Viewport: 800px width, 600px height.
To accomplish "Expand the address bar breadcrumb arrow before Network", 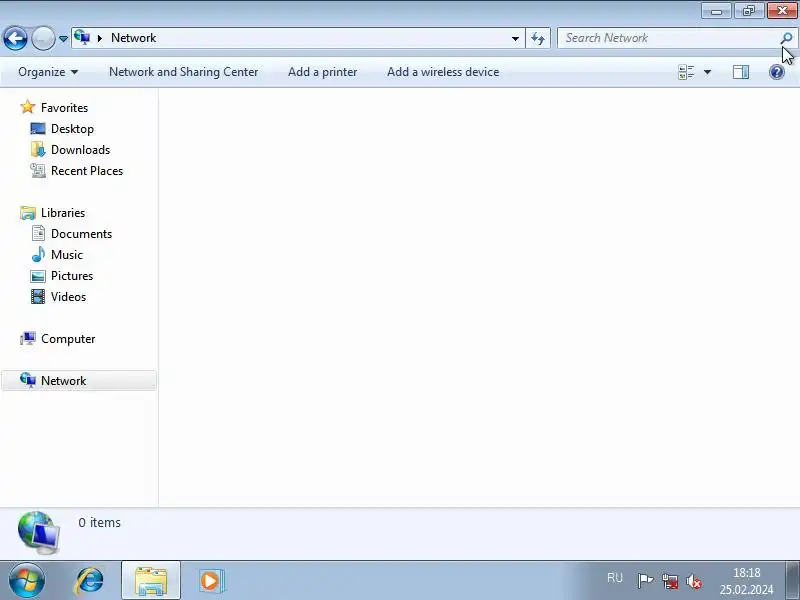I will coord(100,38).
